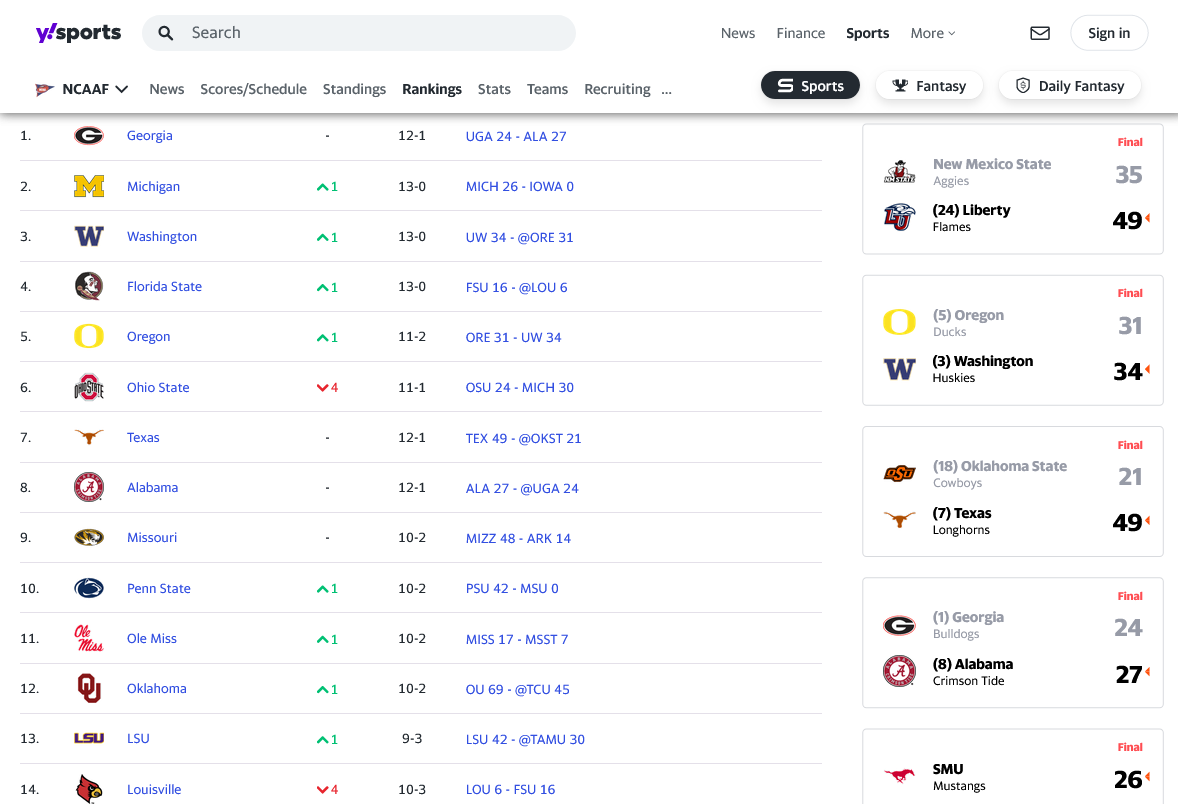The height and width of the screenshot is (804, 1178).
Task: Select the Ohio State logo in rankings
Action: [89, 388]
